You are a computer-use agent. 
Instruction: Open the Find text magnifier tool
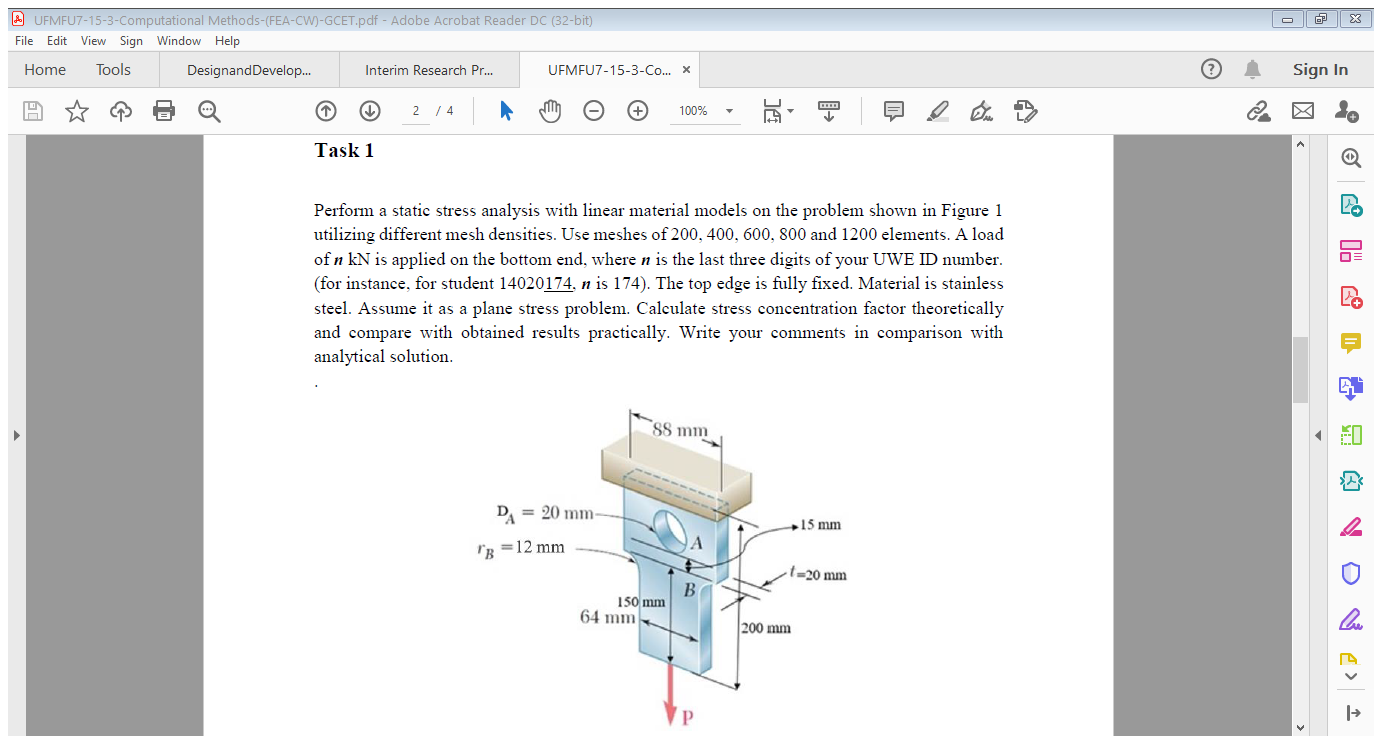[x=208, y=111]
